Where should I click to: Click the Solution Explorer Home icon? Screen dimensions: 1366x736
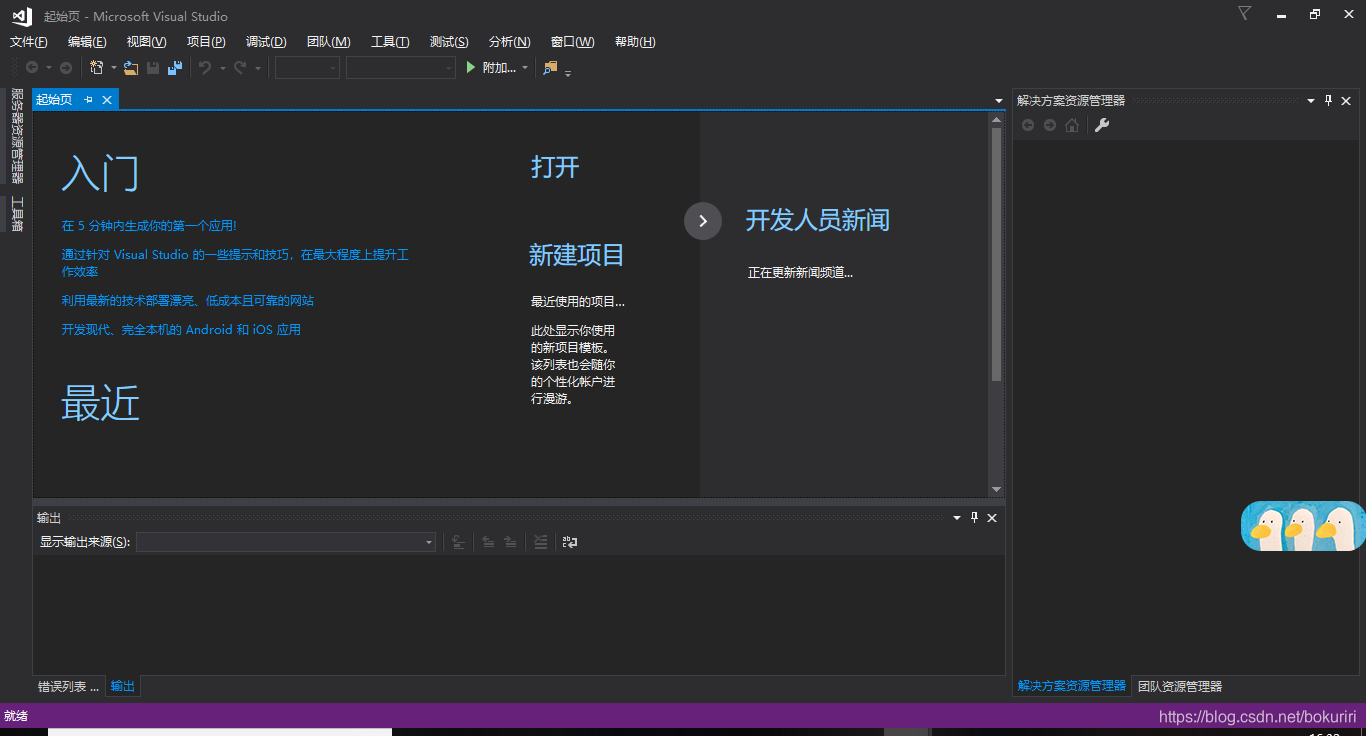(x=1072, y=125)
